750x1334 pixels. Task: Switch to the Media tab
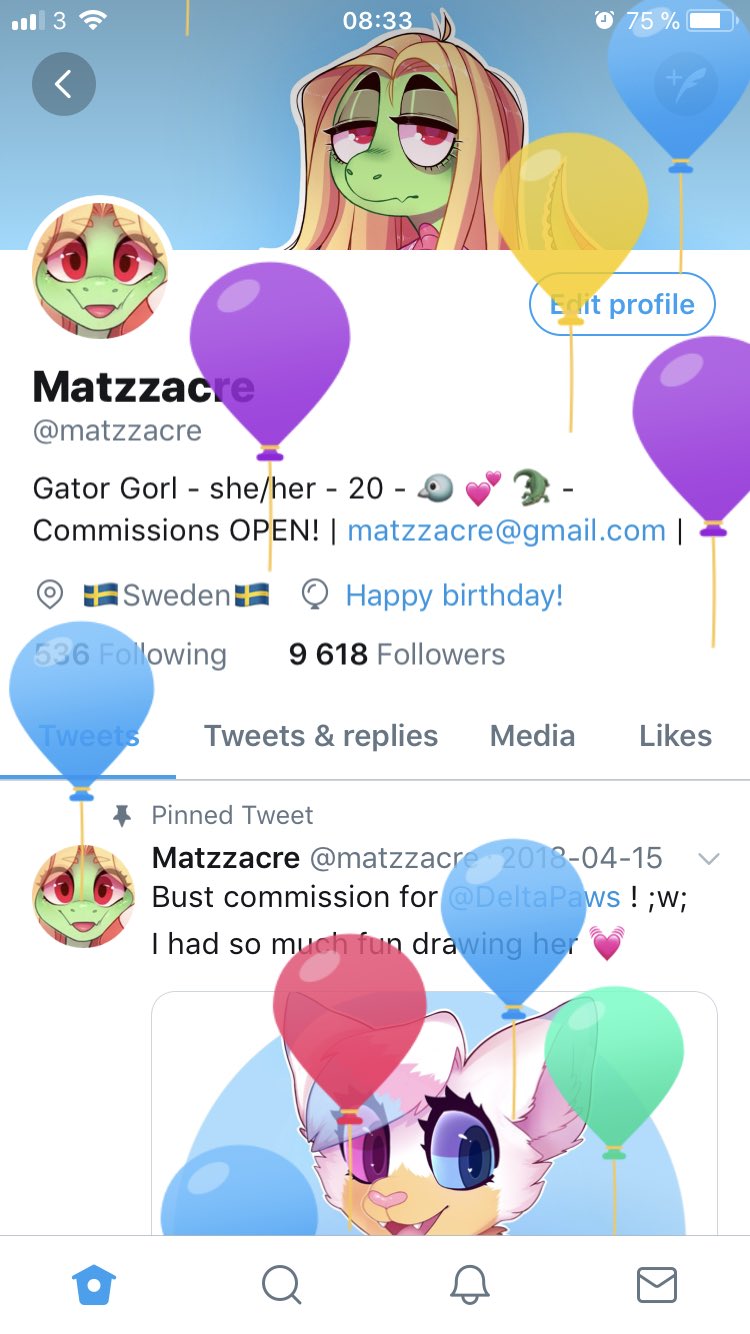click(x=532, y=736)
